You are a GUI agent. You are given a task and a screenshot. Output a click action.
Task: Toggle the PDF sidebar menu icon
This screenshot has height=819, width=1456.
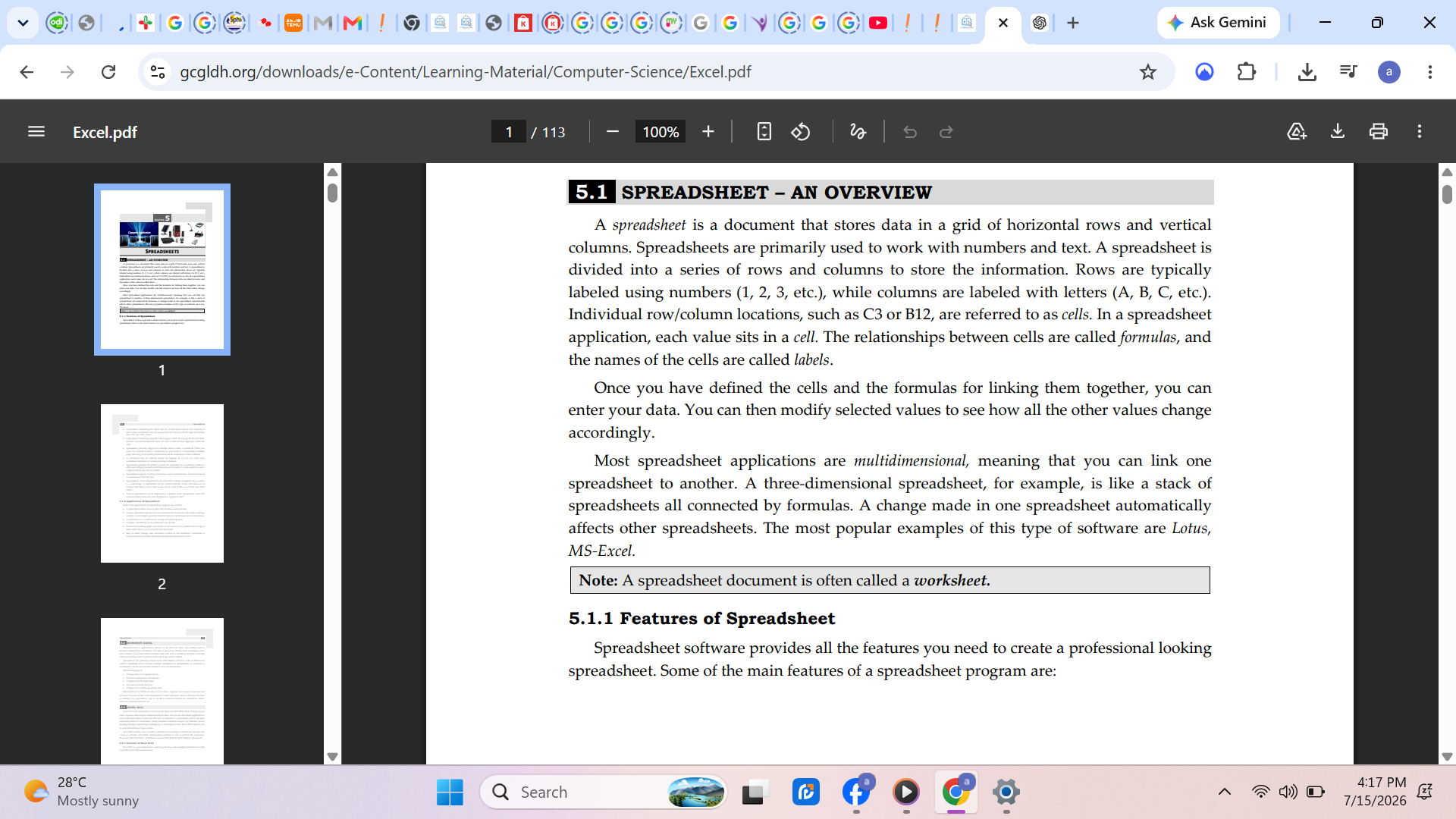pos(36,132)
